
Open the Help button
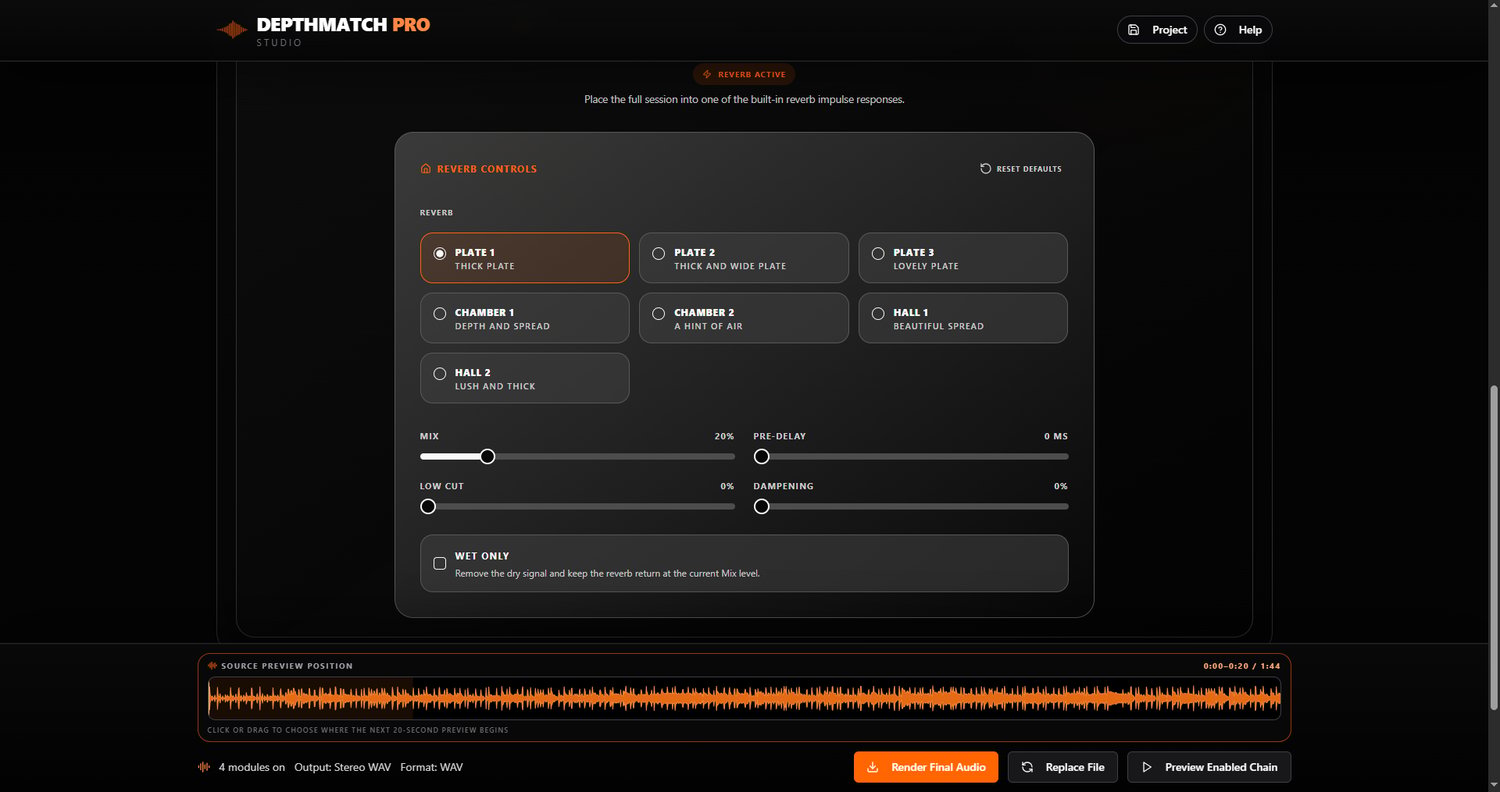(1238, 30)
